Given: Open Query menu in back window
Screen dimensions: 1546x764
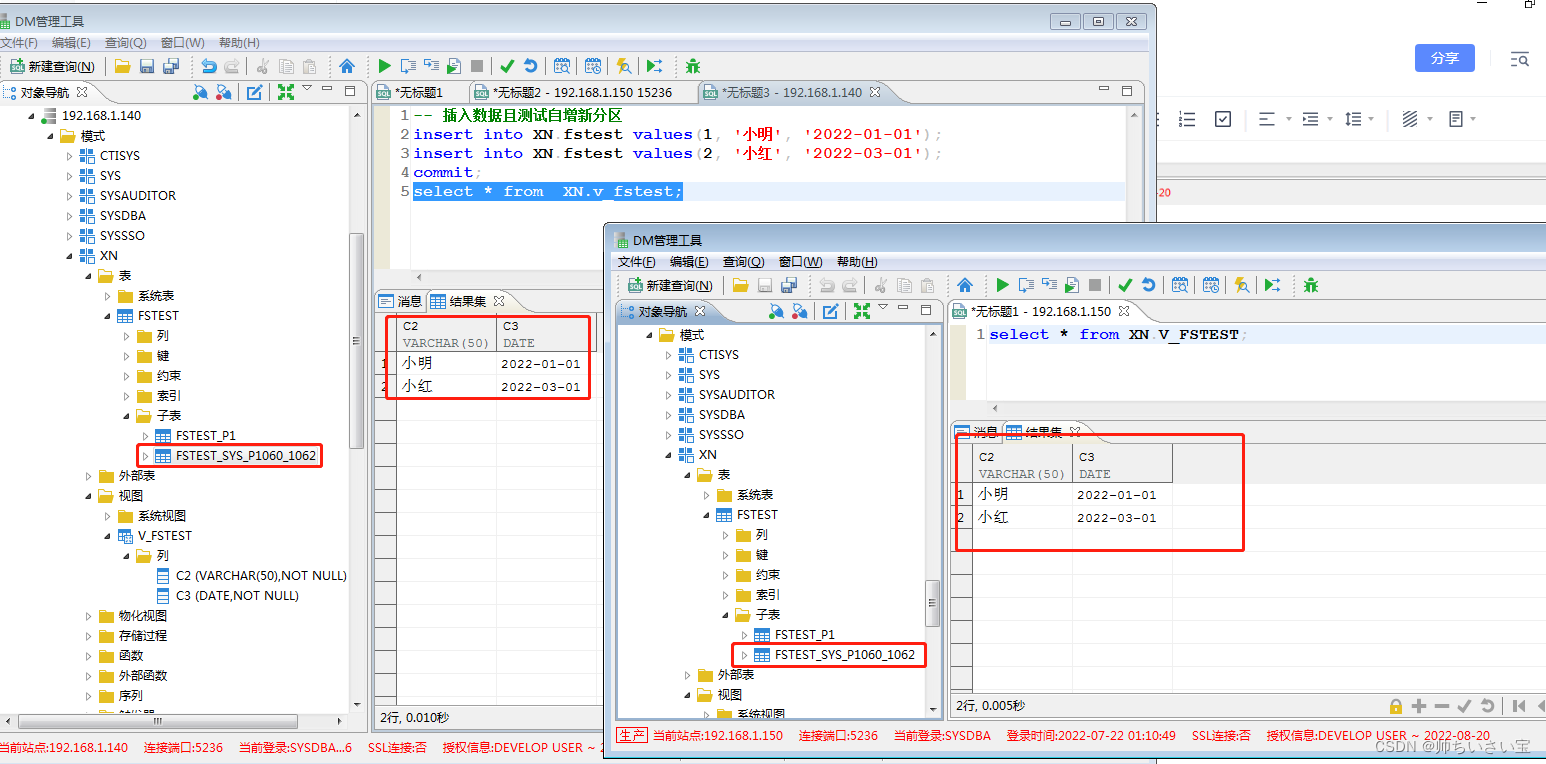Looking at the screenshot, I should [126, 43].
